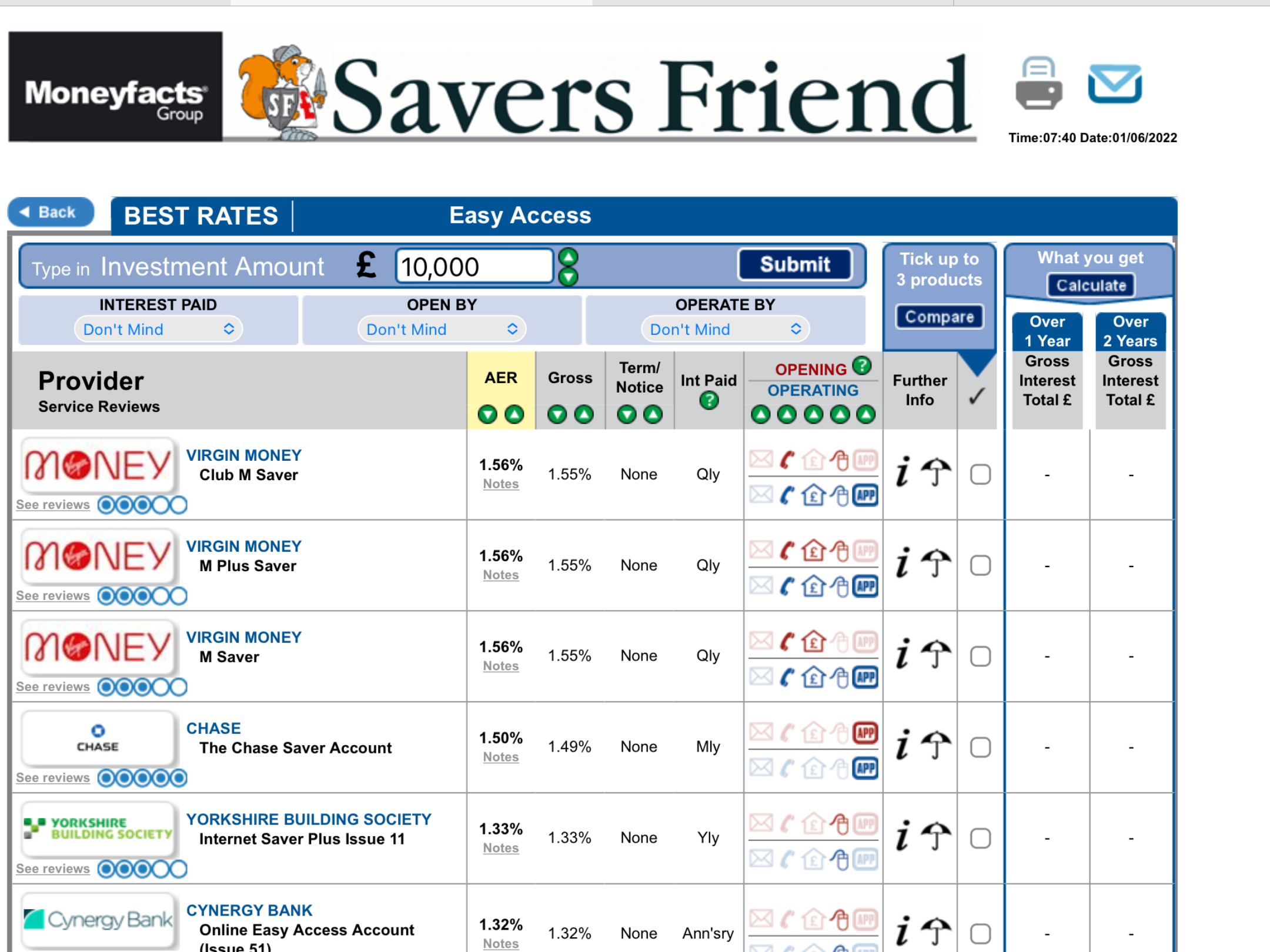This screenshot has width=1270, height=952.
Task: Open the Open By dropdown
Action: (x=442, y=329)
